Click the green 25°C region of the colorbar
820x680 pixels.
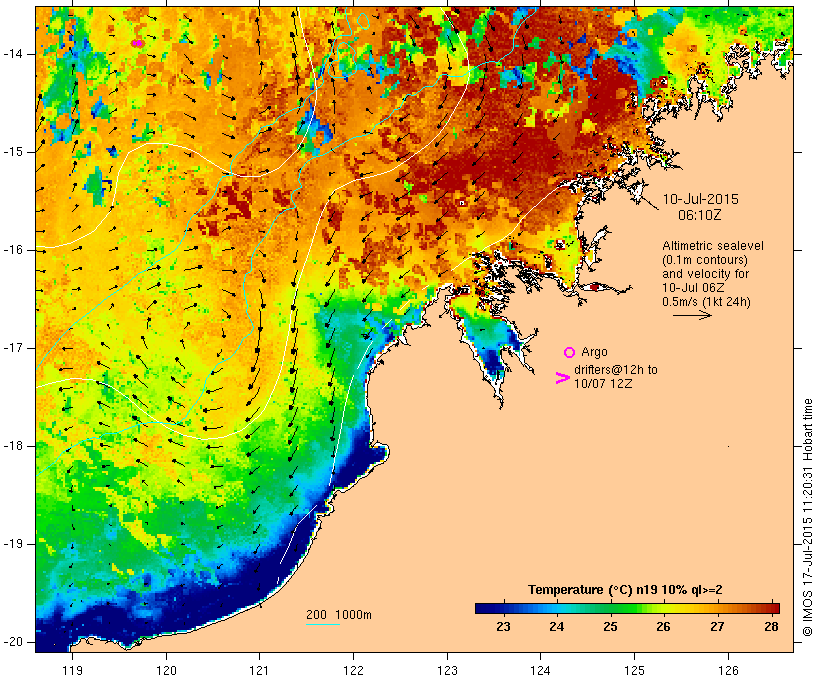(x=610, y=608)
